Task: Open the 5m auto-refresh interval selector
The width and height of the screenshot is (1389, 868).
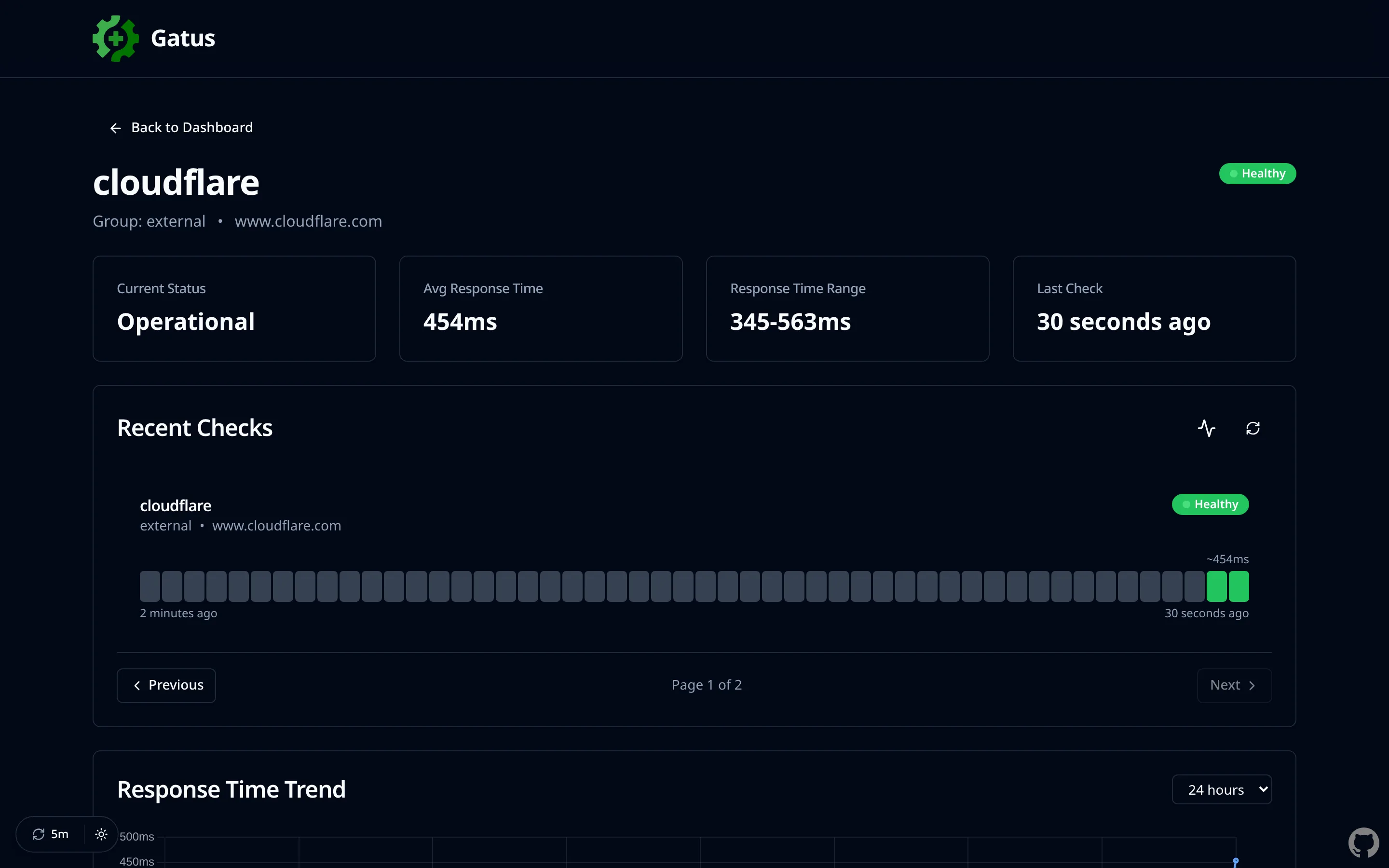Action: click(51, 834)
